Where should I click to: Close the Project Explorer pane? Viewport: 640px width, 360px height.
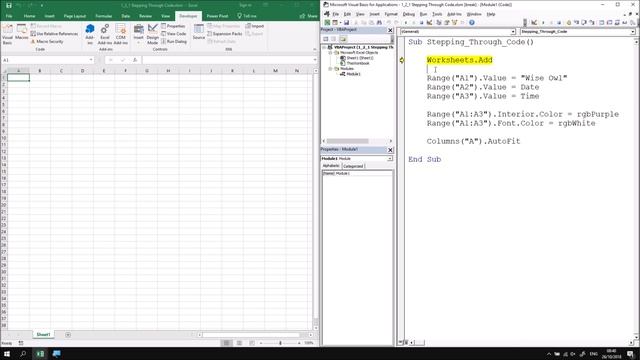[x=390, y=30]
